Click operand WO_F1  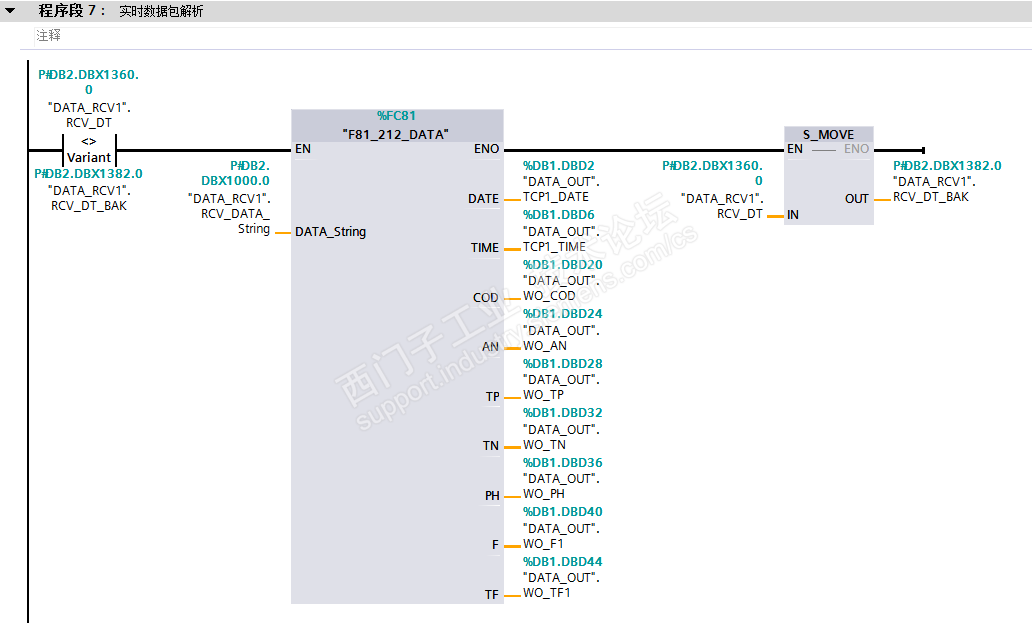pyautogui.click(x=543, y=544)
